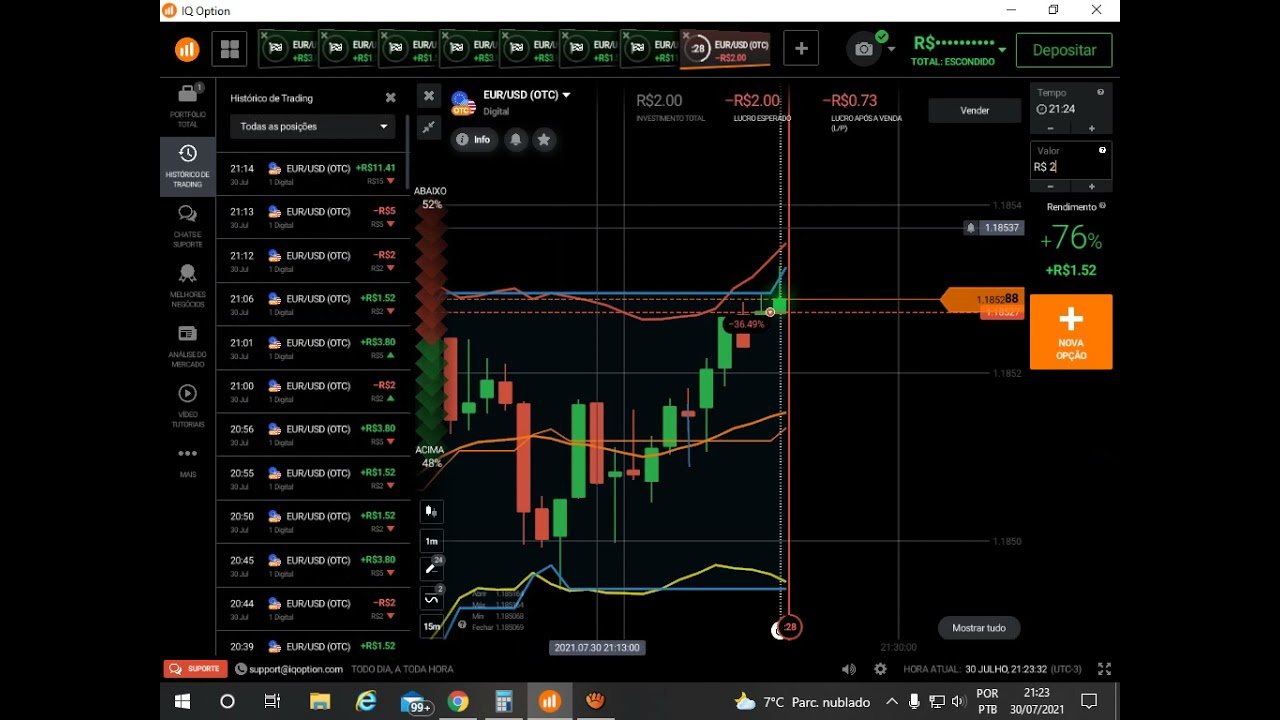Viewport: 1280px width, 720px height.
Task: Expand the balance R$ account dropdown
Action: pos(1002,48)
